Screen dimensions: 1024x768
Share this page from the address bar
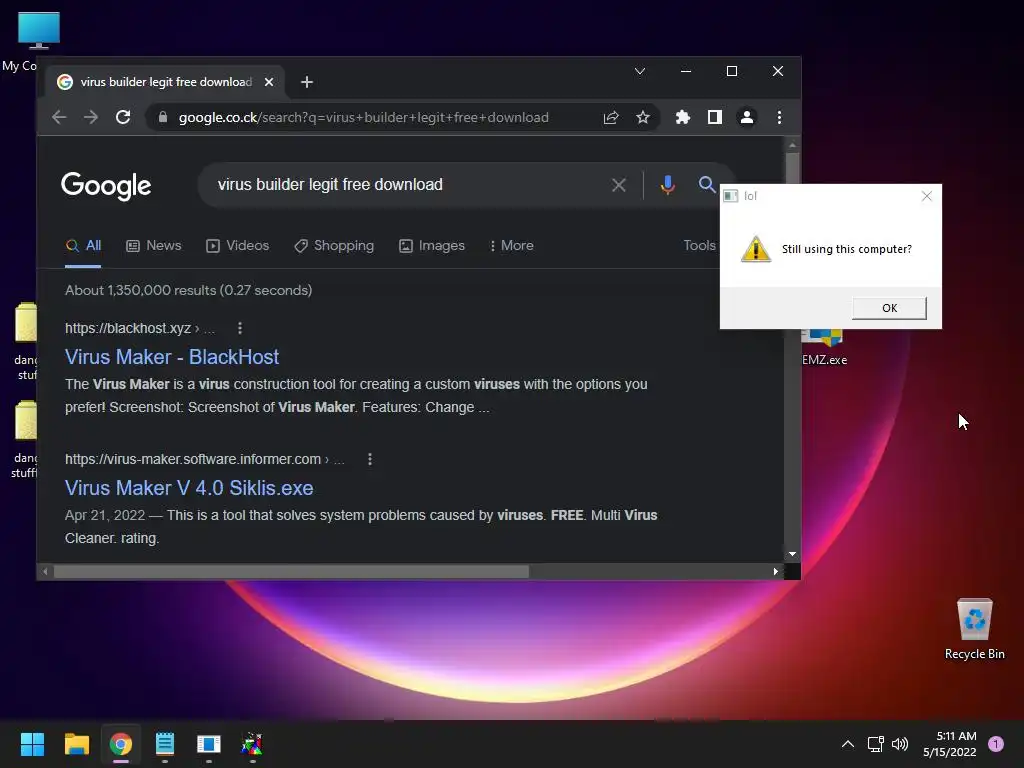coord(611,118)
